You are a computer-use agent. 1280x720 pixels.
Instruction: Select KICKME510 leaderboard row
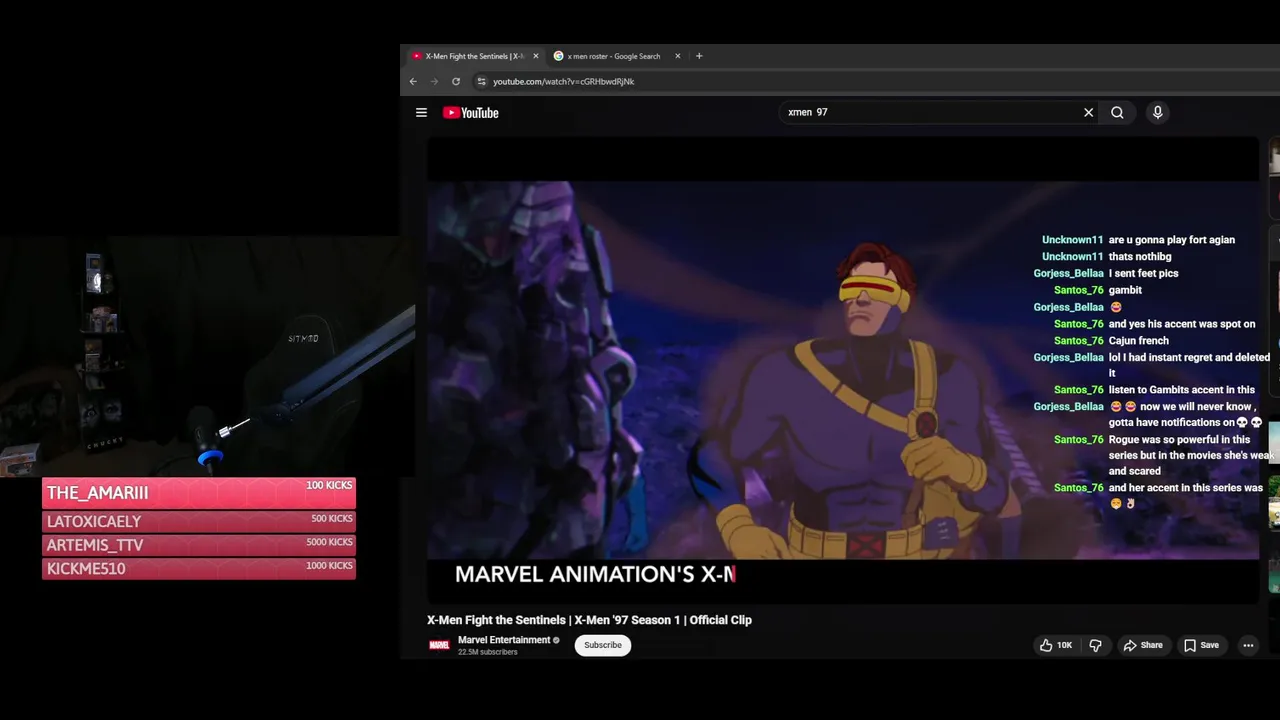pyautogui.click(x=199, y=568)
